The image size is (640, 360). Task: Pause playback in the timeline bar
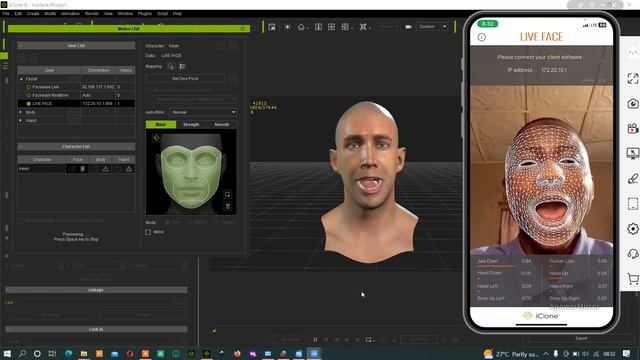315,340
